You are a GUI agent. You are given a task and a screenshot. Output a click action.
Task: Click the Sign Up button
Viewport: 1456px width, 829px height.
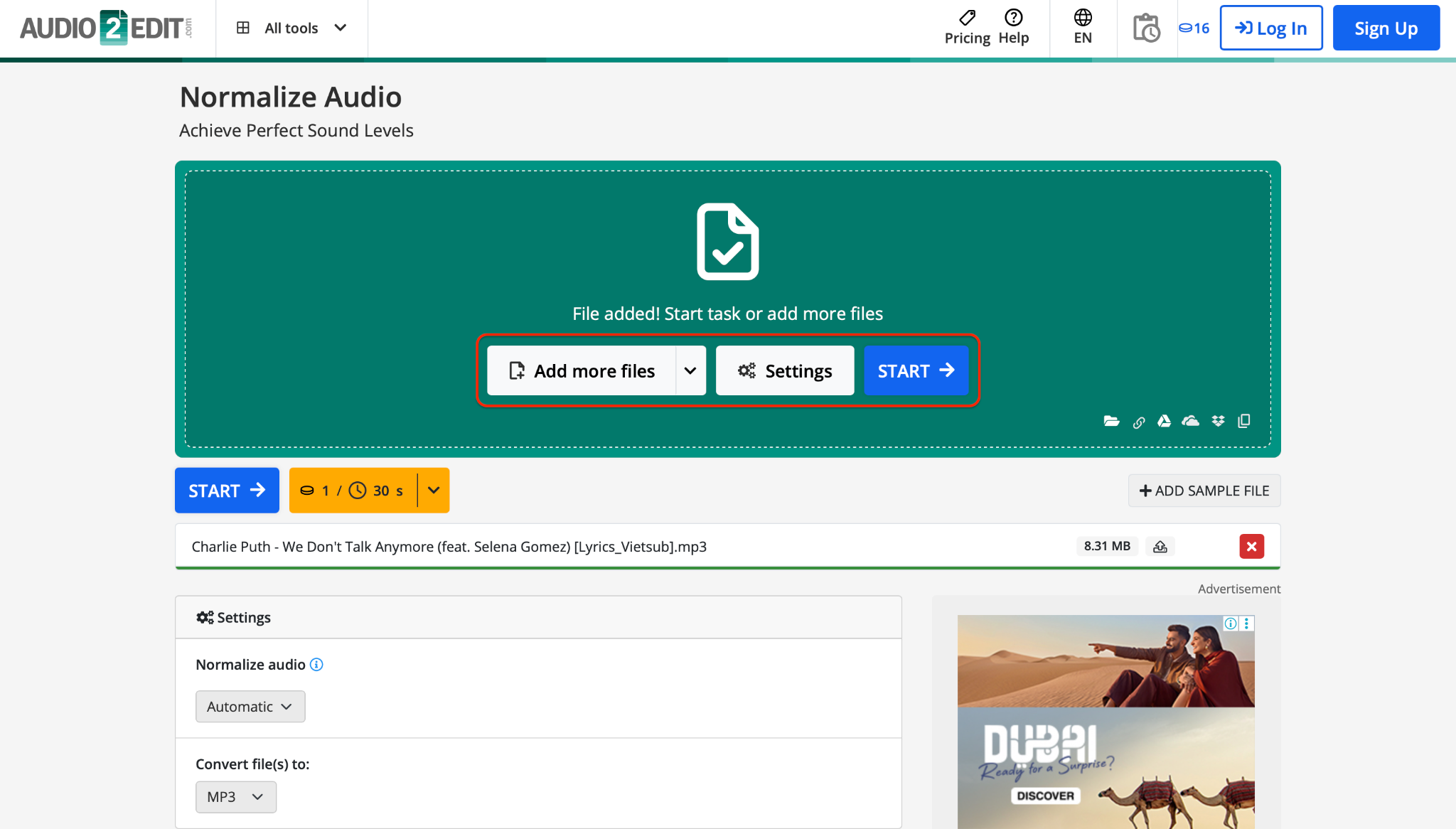1386,28
